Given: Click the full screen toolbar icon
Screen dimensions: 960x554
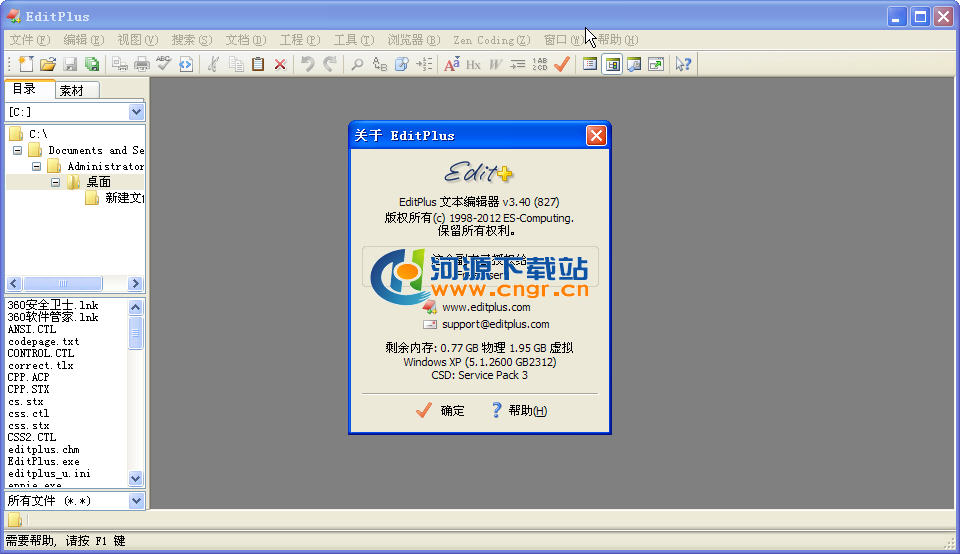Looking at the screenshot, I should (x=656, y=64).
